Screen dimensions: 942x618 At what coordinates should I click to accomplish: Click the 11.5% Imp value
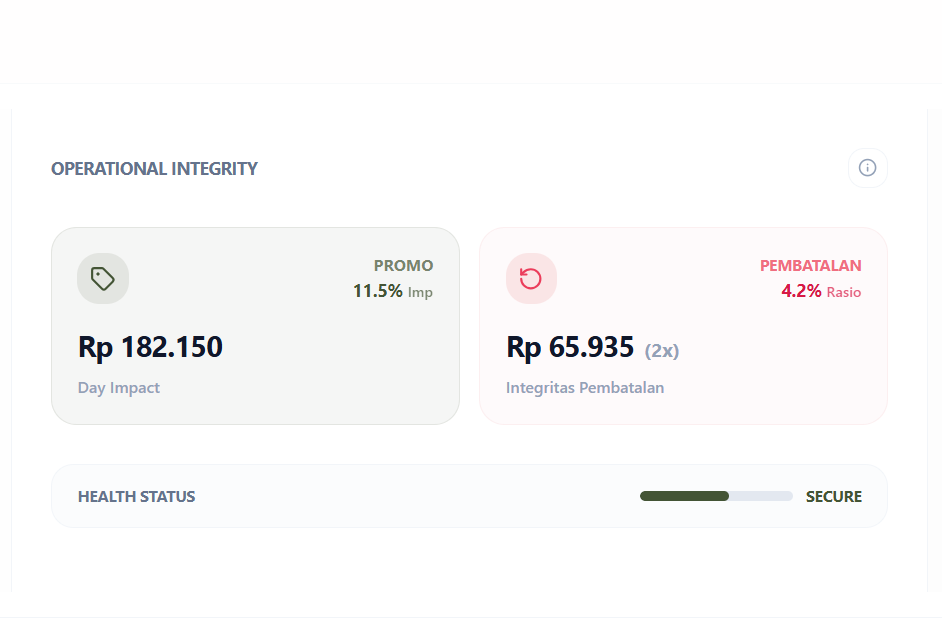click(392, 291)
